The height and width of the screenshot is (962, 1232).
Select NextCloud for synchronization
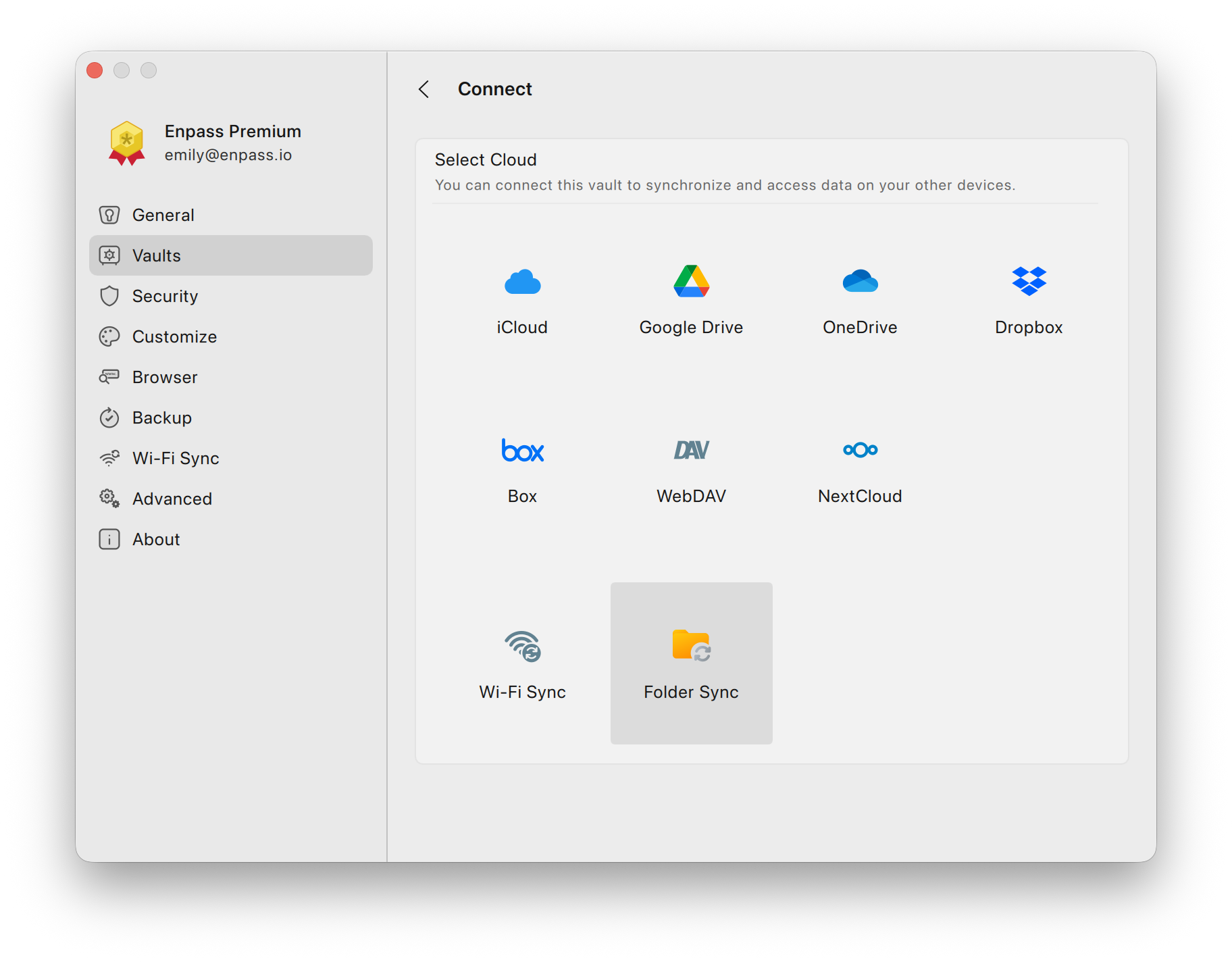tap(860, 467)
